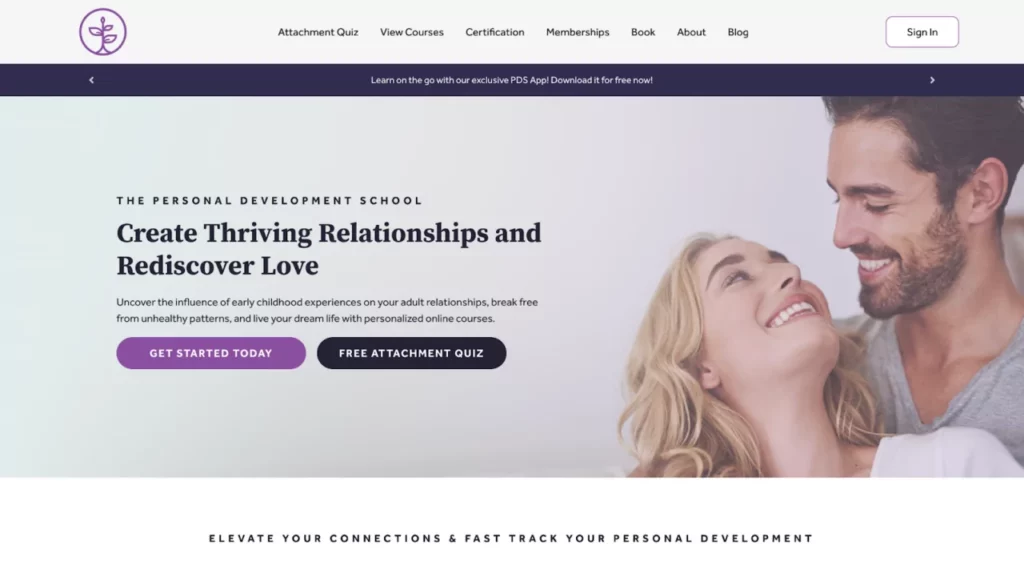Click the Sign In button
Screen dimensions: 1024x562
(x=921, y=32)
